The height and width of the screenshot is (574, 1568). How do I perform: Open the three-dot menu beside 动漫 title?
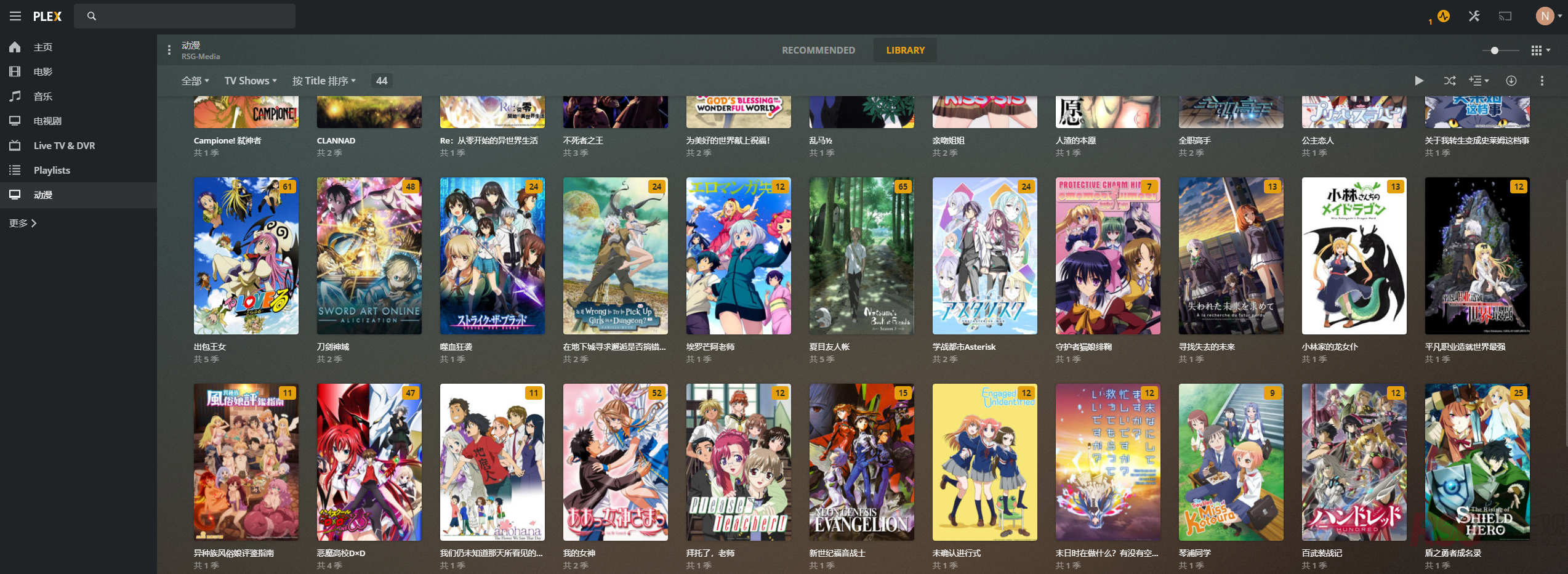169,50
